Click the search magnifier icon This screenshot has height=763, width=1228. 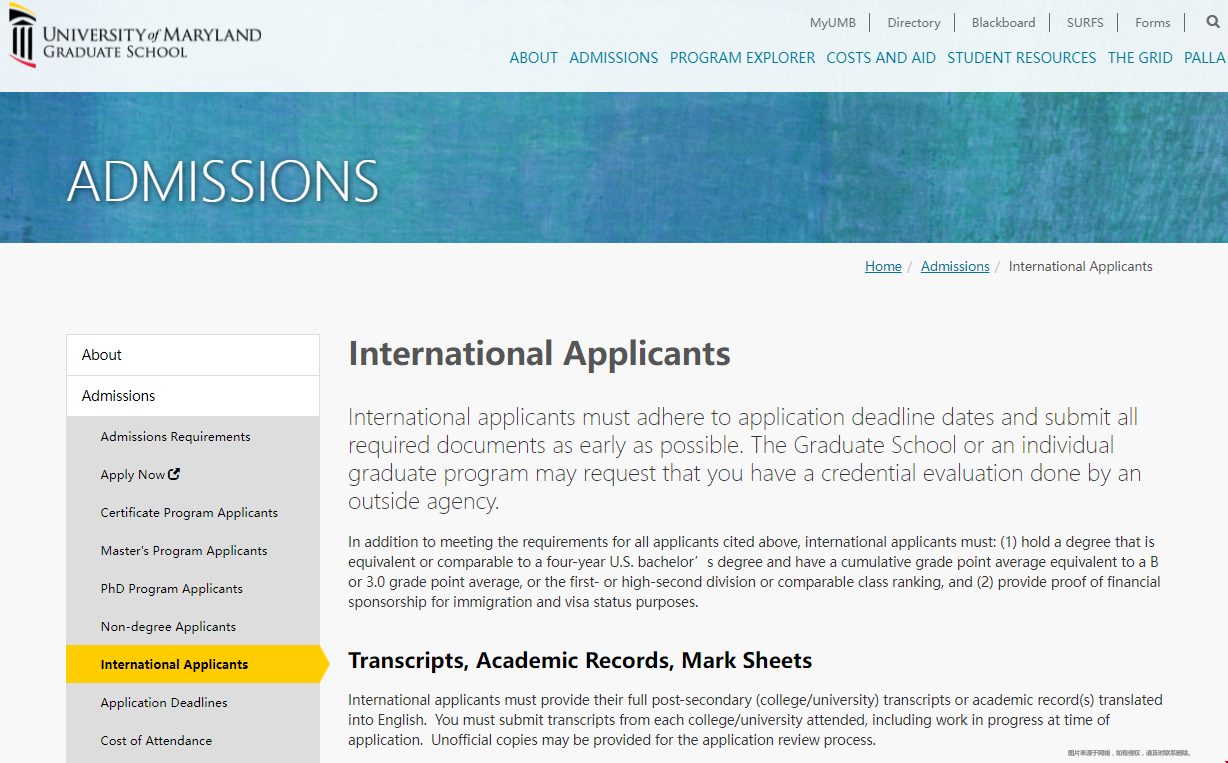click(x=1213, y=22)
